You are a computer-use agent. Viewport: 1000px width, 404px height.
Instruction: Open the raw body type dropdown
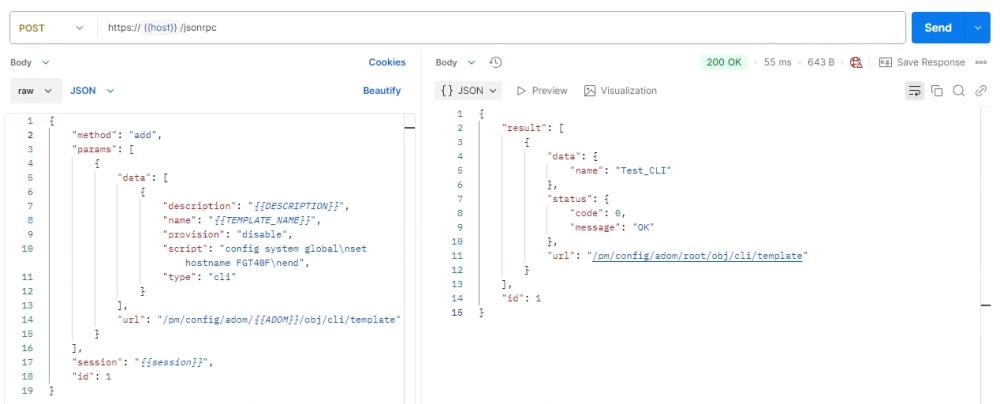(x=36, y=91)
